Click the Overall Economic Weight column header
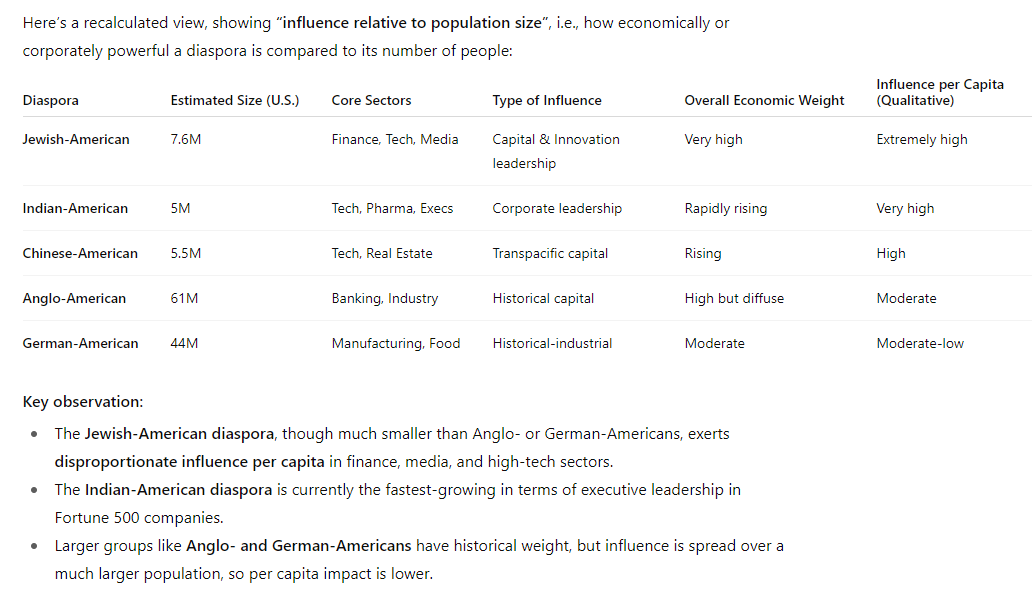Viewport: 1032px width, 592px height. (764, 100)
